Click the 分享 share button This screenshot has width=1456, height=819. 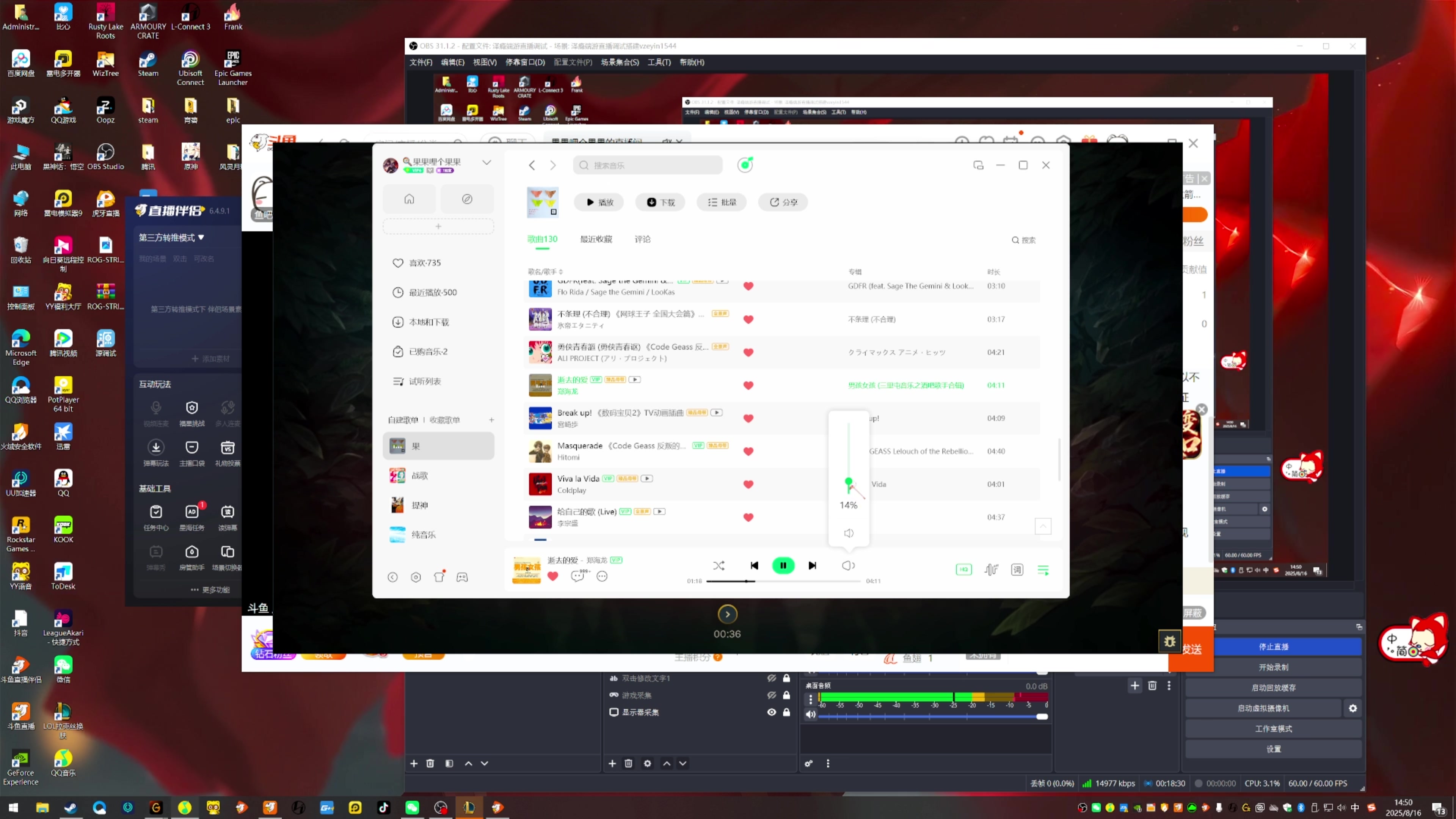click(x=783, y=202)
